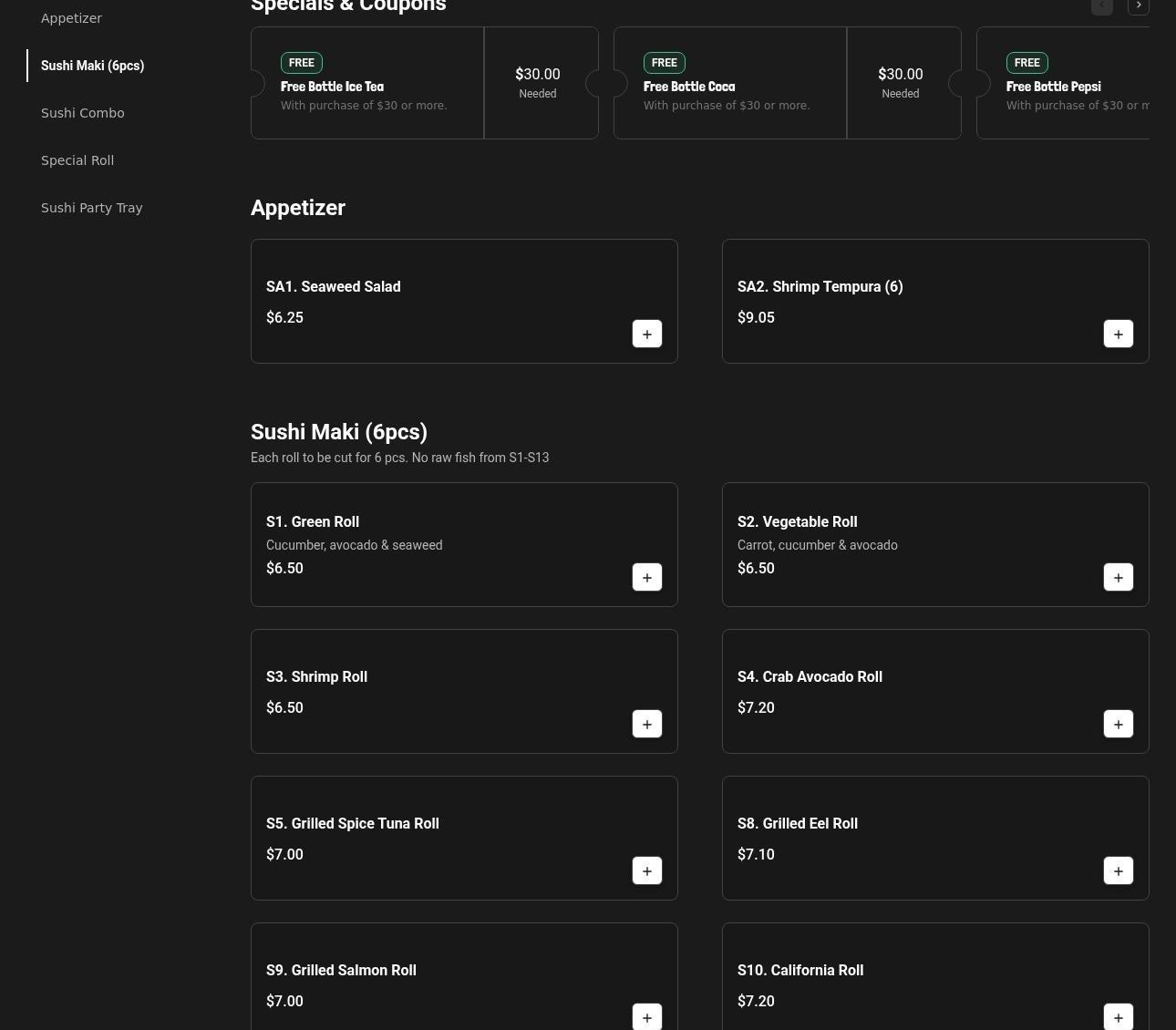Click plus icon for S1. Green Roll
Viewport: 1176px width, 1030px height.
tap(646, 577)
